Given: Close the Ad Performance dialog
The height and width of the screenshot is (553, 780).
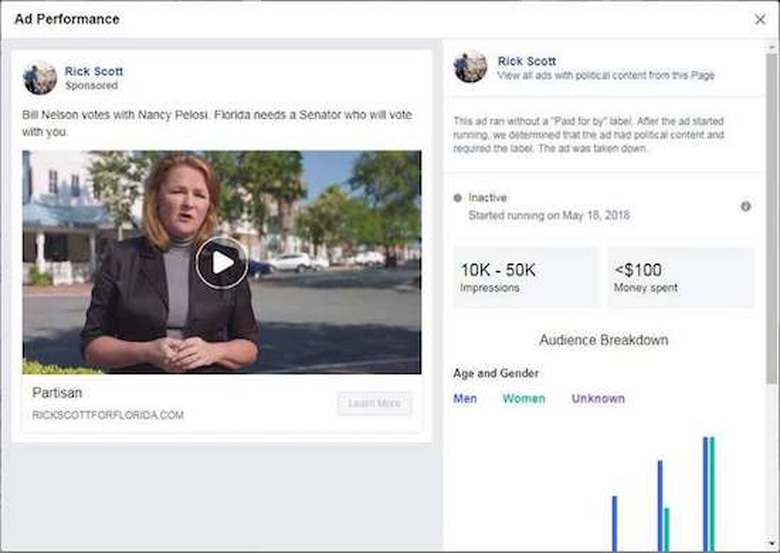Looking at the screenshot, I should (x=760, y=19).
